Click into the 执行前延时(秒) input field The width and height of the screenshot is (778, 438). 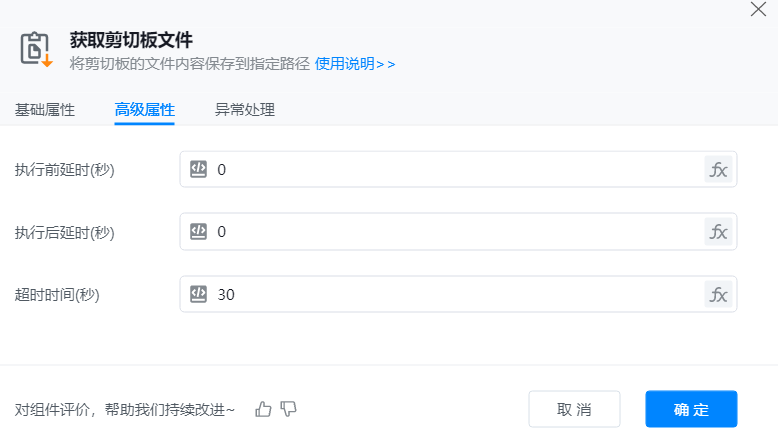[x=450, y=170]
